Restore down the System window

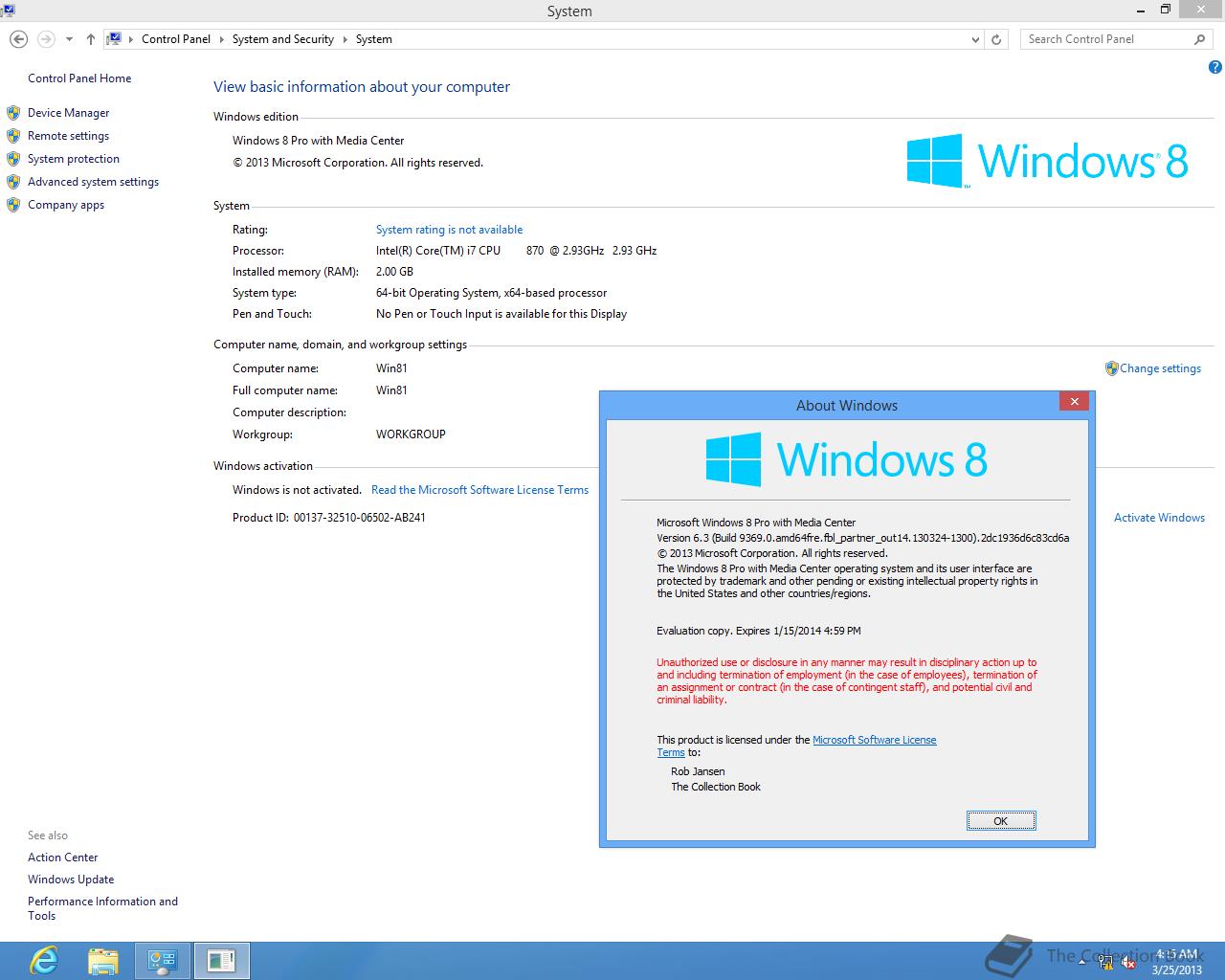point(1165,10)
